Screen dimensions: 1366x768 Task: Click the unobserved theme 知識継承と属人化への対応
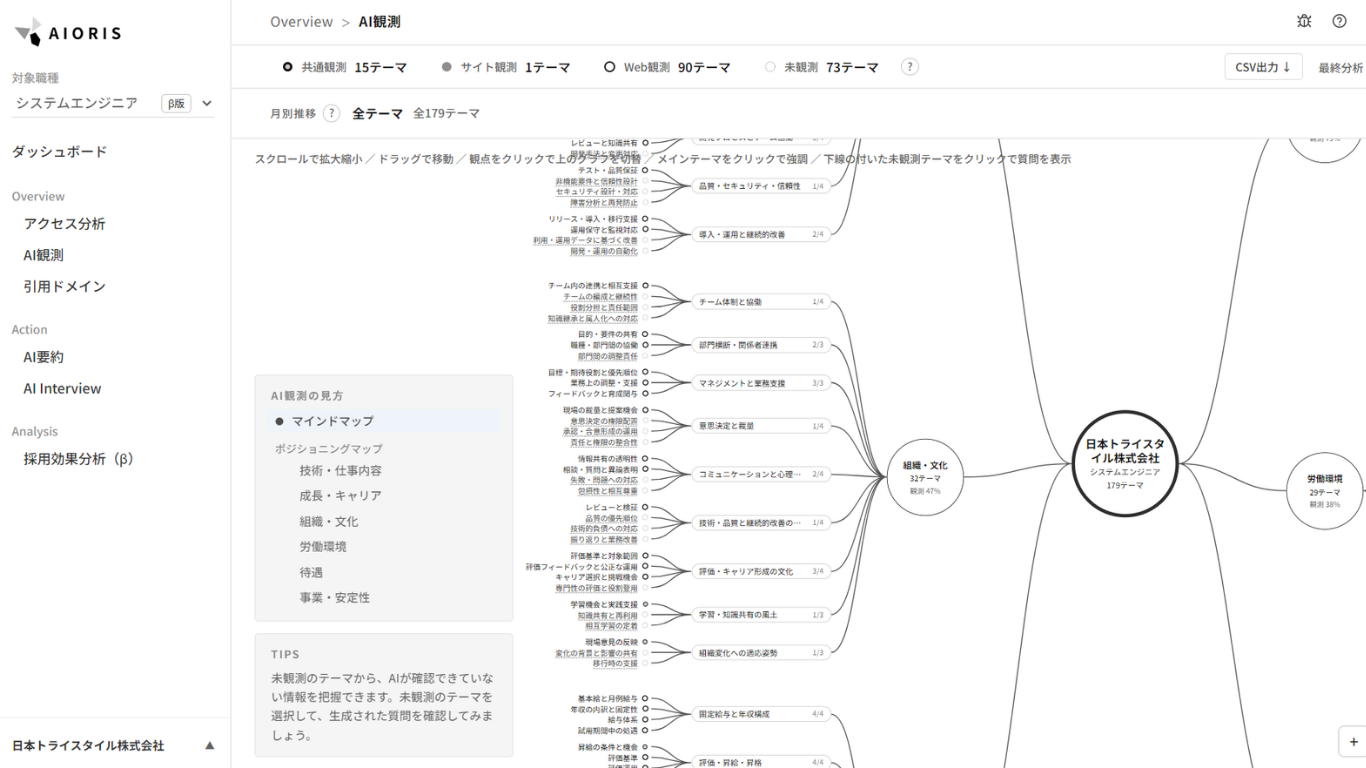(x=592, y=319)
